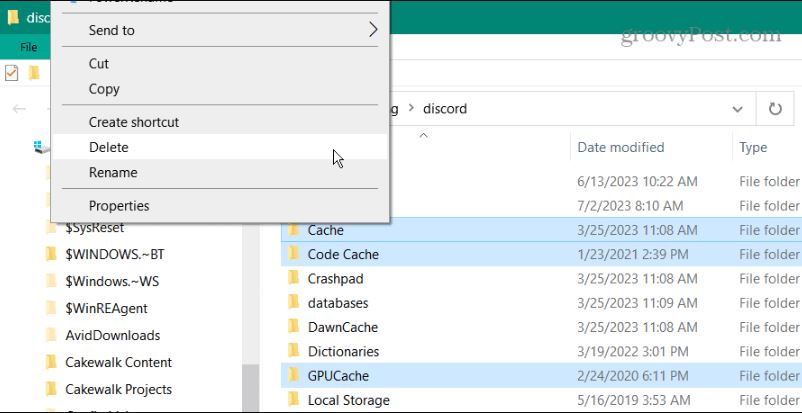Image resolution: width=802 pixels, height=413 pixels.
Task: Open Properties from the context menu
Action: pos(220,206)
